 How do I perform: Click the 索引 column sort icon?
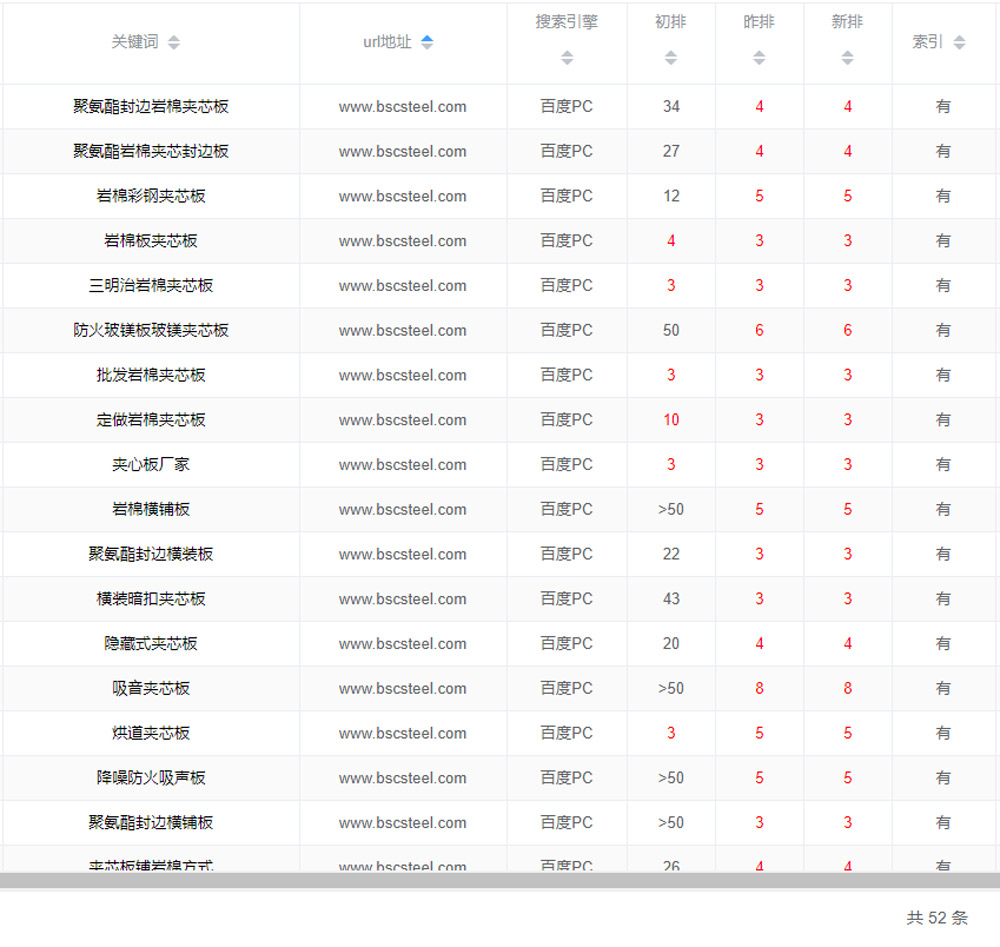pos(959,42)
